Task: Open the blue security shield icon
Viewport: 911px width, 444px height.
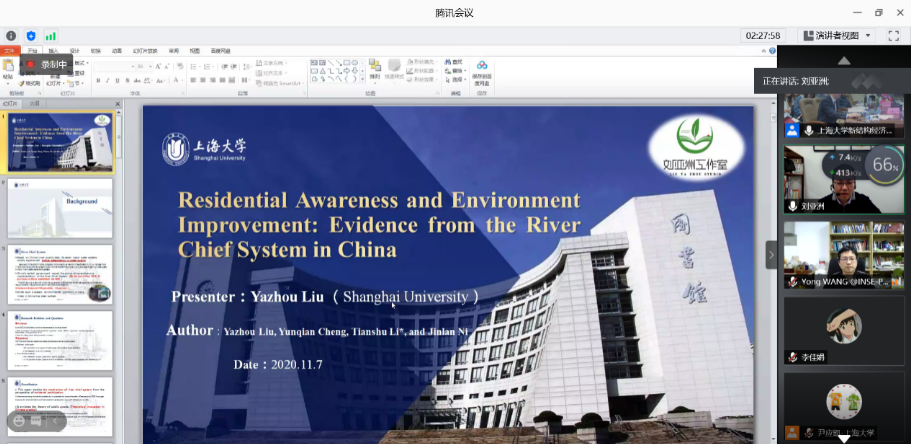Action: (31, 36)
